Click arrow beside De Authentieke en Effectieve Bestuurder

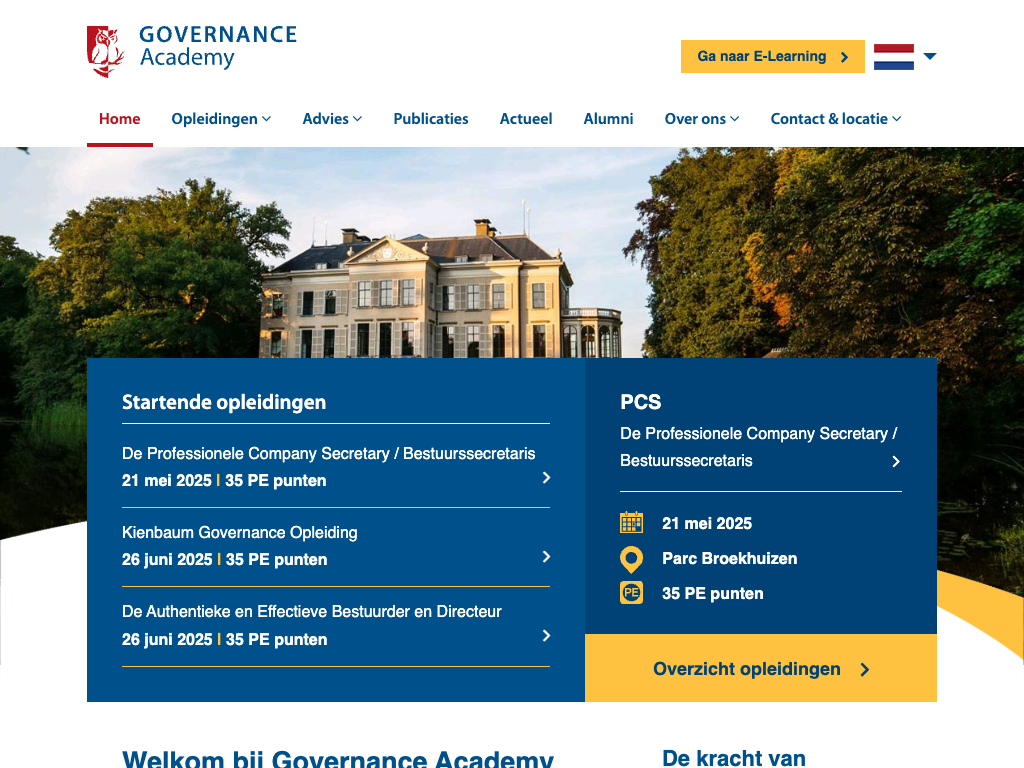click(546, 636)
